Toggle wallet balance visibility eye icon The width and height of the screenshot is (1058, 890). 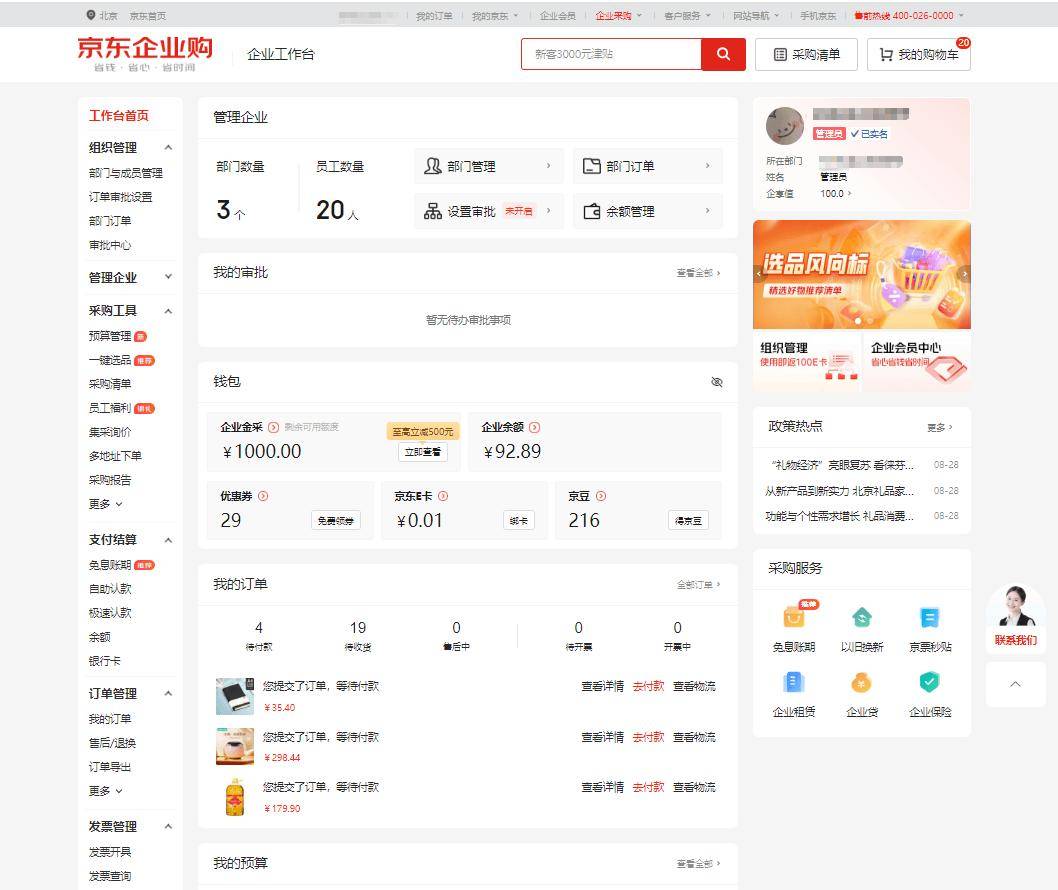[717, 382]
